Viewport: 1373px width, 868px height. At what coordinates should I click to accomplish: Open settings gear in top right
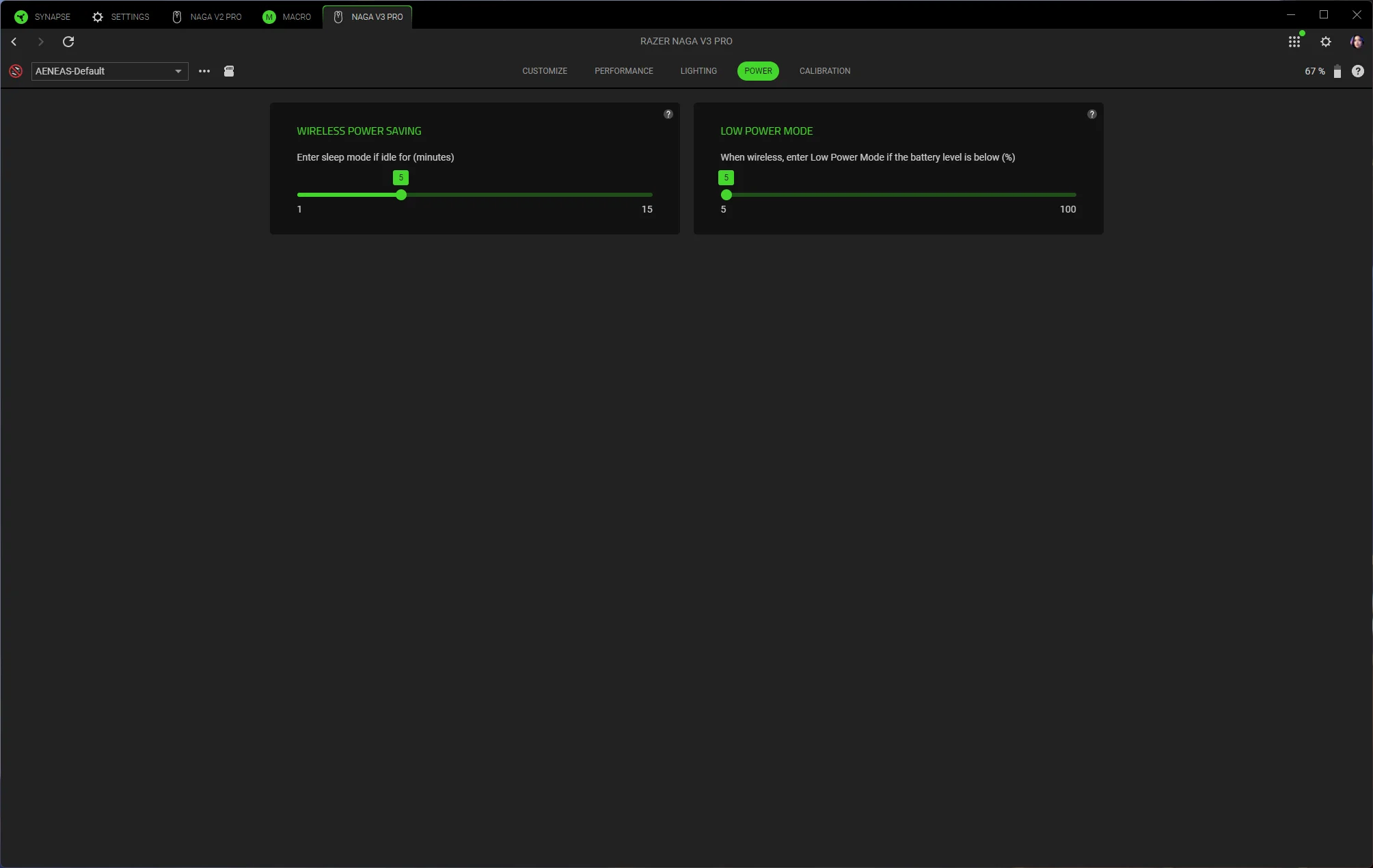[1326, 42]
